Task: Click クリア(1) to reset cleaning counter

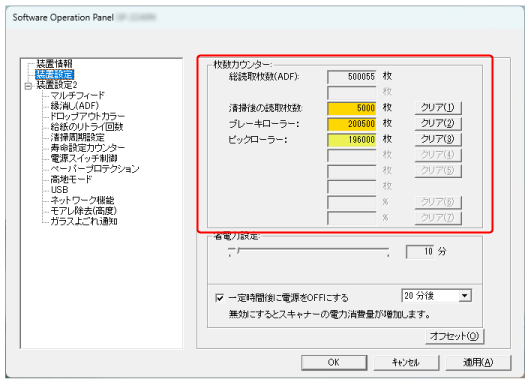Action: [438, 108]
